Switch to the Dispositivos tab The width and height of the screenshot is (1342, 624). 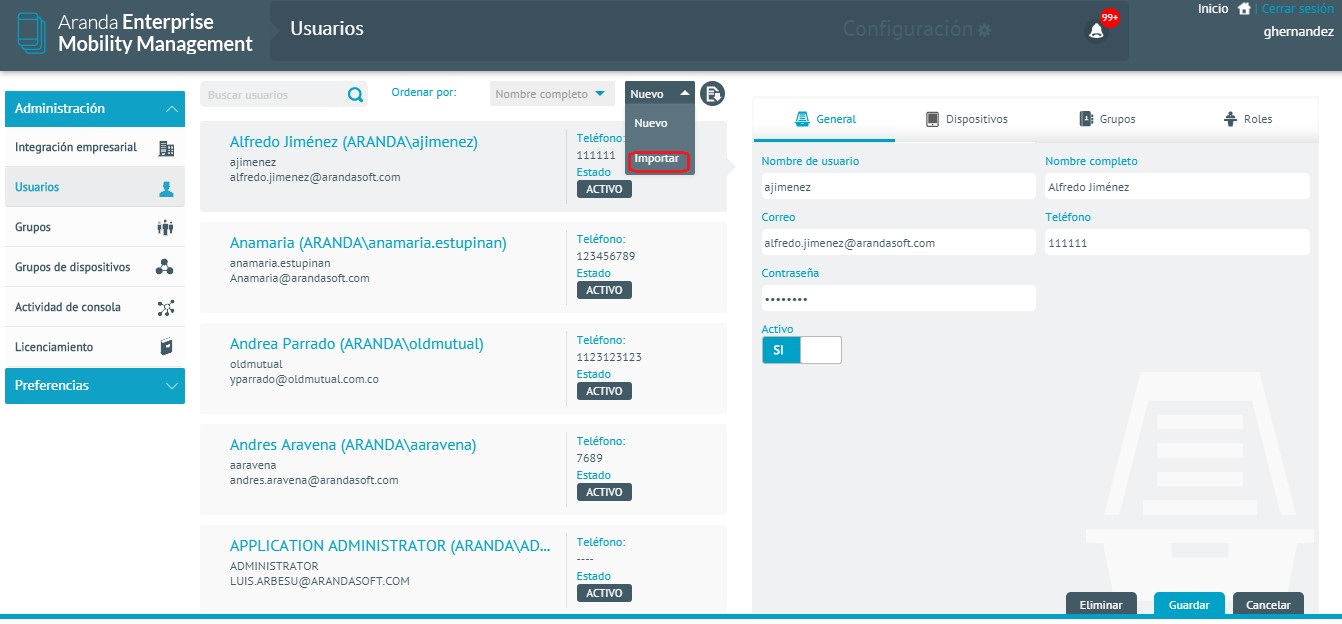pos(966,119)
